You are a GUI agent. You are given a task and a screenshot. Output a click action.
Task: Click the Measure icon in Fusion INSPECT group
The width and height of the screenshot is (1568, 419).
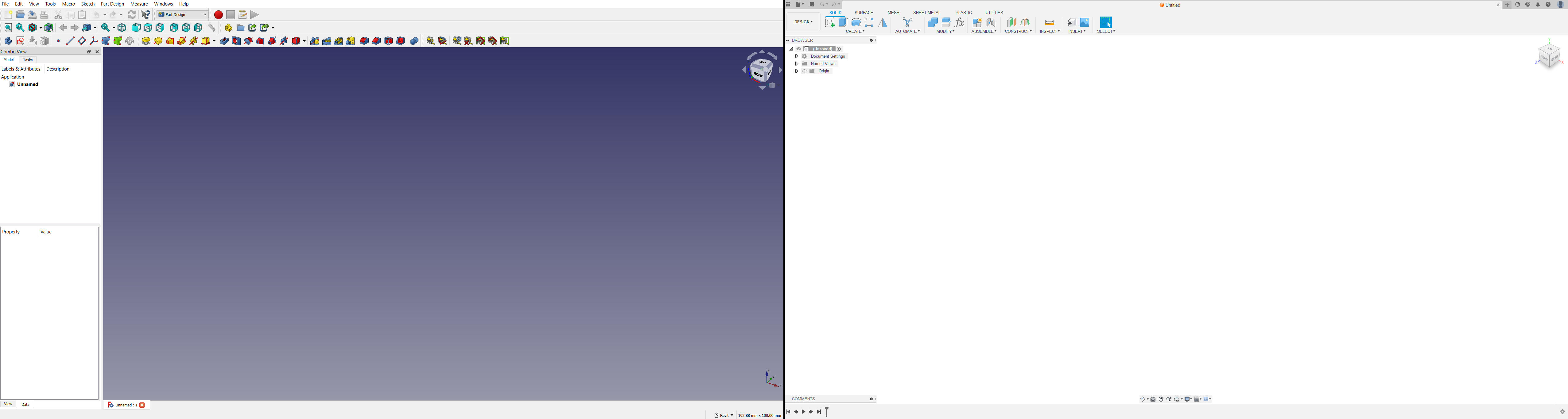click(1050, 22)
